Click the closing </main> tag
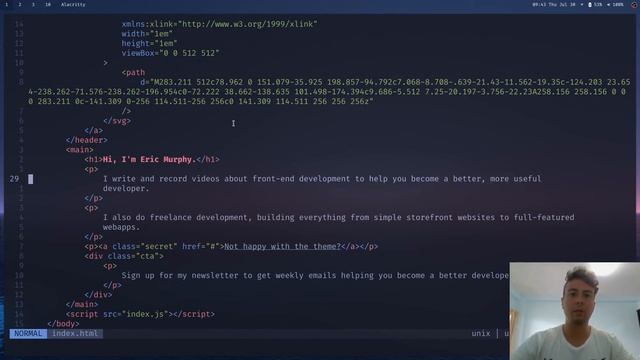This screenshot has height=360, width=640. pos(82,304)
